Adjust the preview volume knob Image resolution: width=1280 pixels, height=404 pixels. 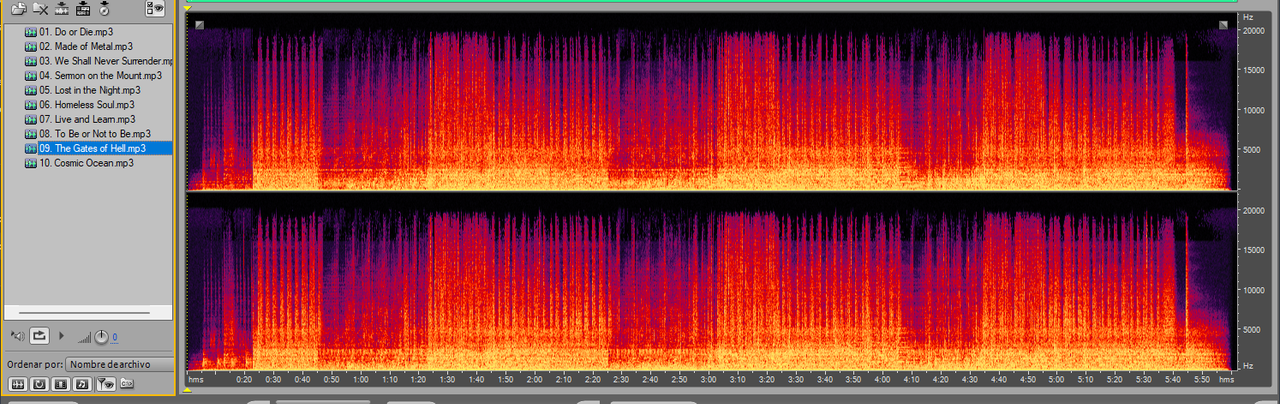pos(101,336)
